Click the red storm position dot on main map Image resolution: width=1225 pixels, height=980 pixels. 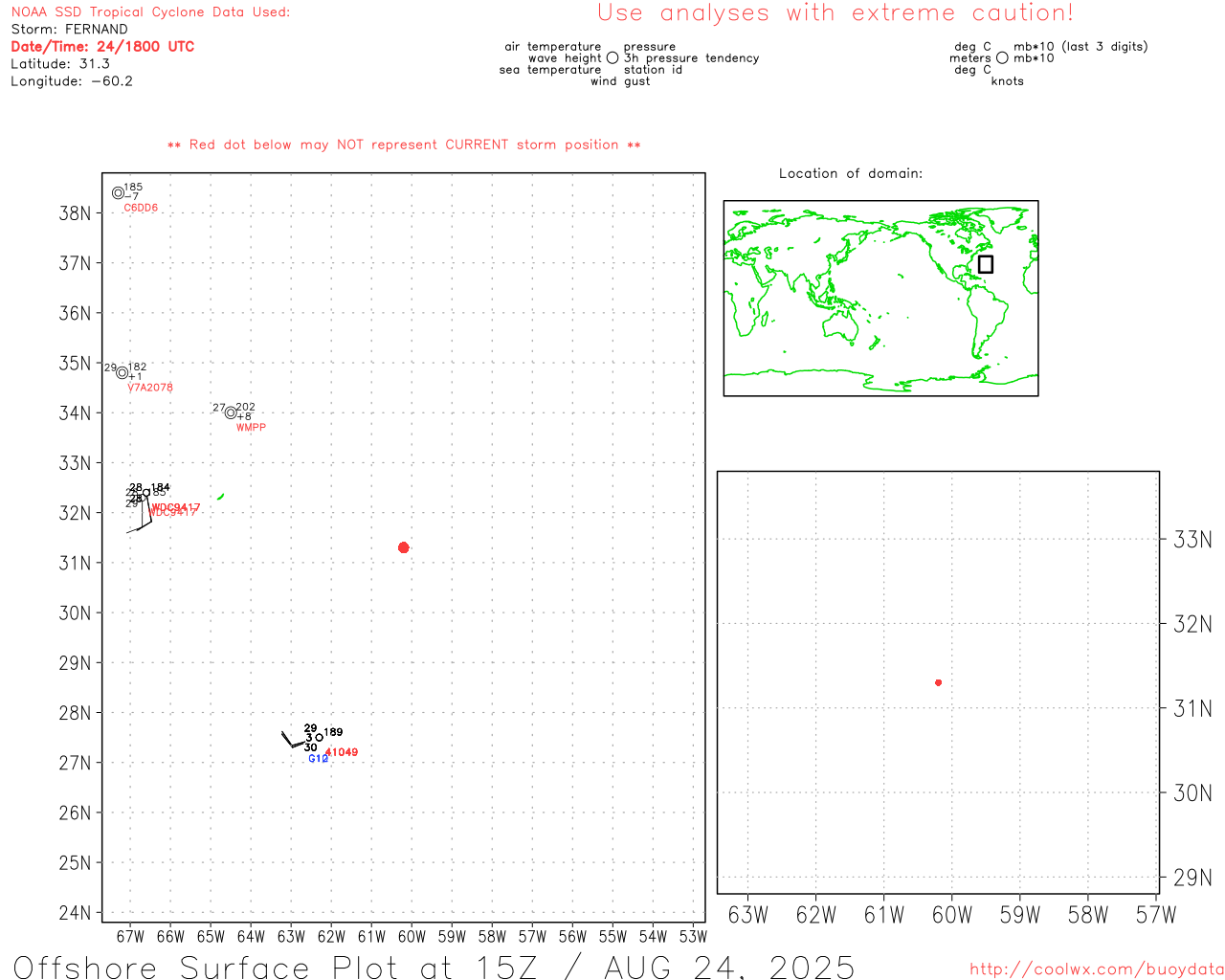point(403,547)
